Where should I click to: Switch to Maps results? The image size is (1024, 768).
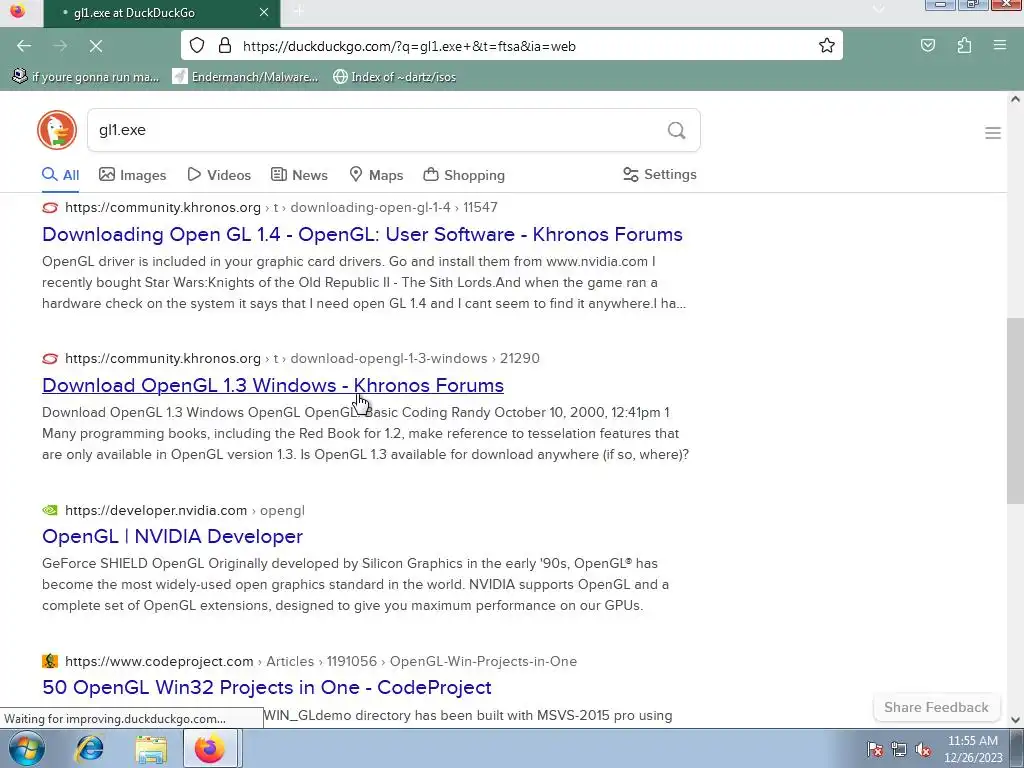click(x=376, y=175)
